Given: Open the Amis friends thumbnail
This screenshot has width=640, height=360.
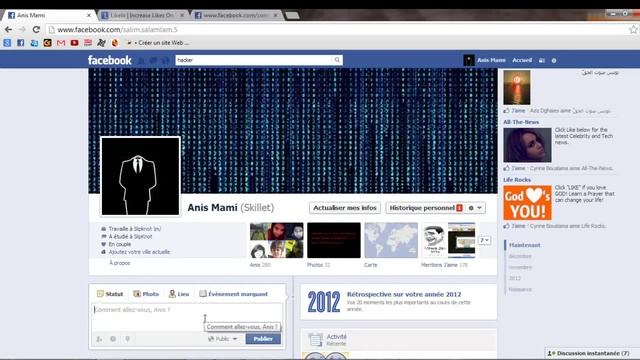Looking at the screenshot, I should pos(277,240).
